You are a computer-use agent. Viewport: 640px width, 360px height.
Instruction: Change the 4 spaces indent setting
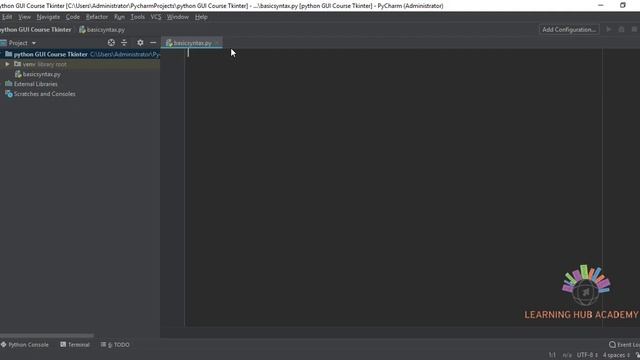tap(616, 355)
